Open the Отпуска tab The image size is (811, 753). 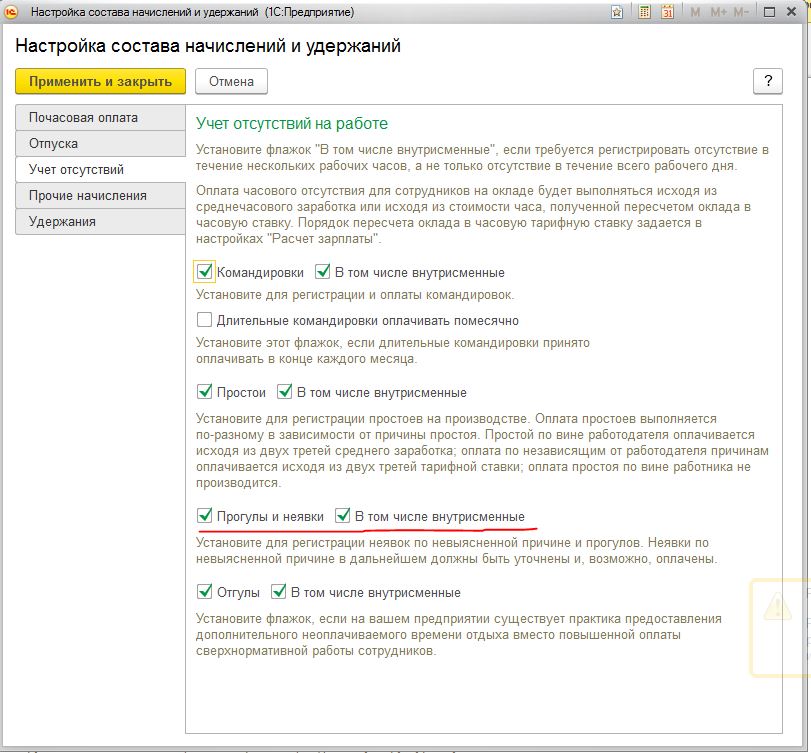coord(100,143)
